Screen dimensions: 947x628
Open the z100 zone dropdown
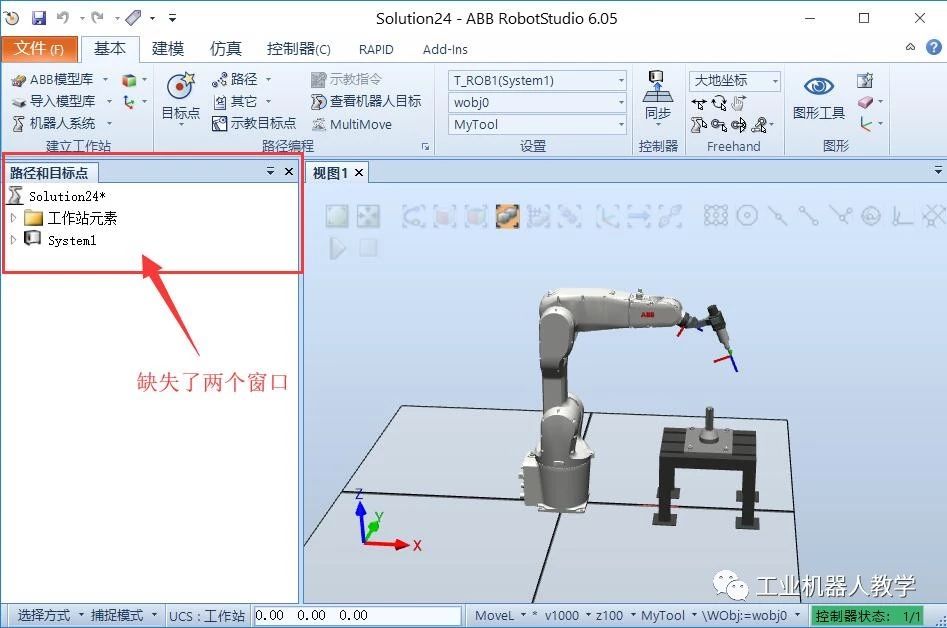coord(615,615)
